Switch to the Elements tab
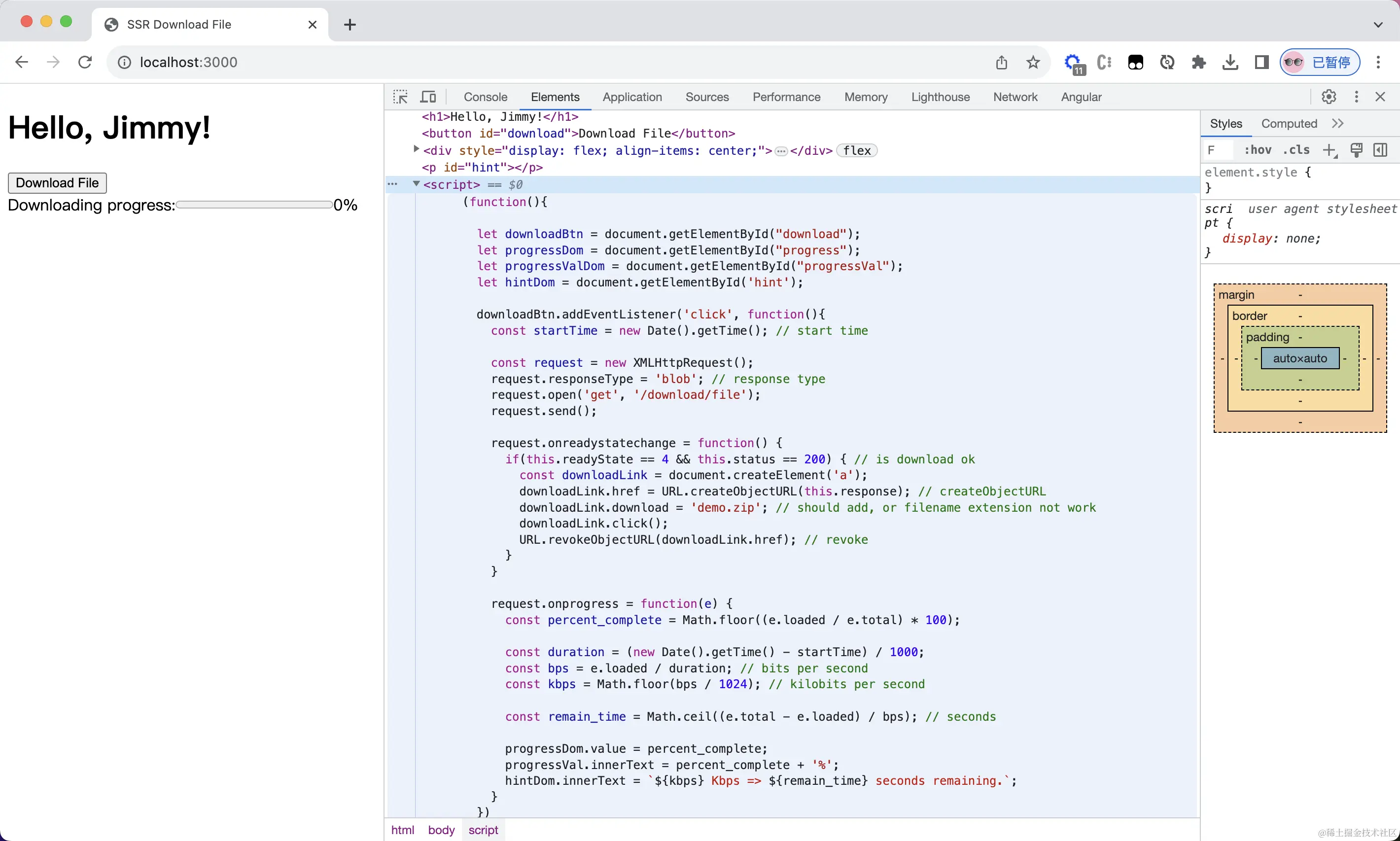 coord(555,97)
